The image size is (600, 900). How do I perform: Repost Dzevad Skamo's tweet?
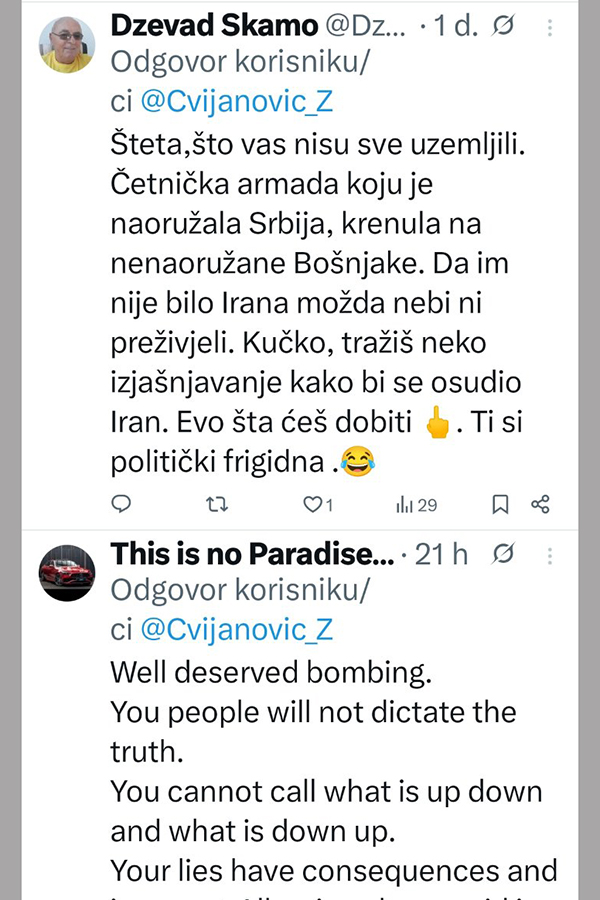[x=216, y=505]
